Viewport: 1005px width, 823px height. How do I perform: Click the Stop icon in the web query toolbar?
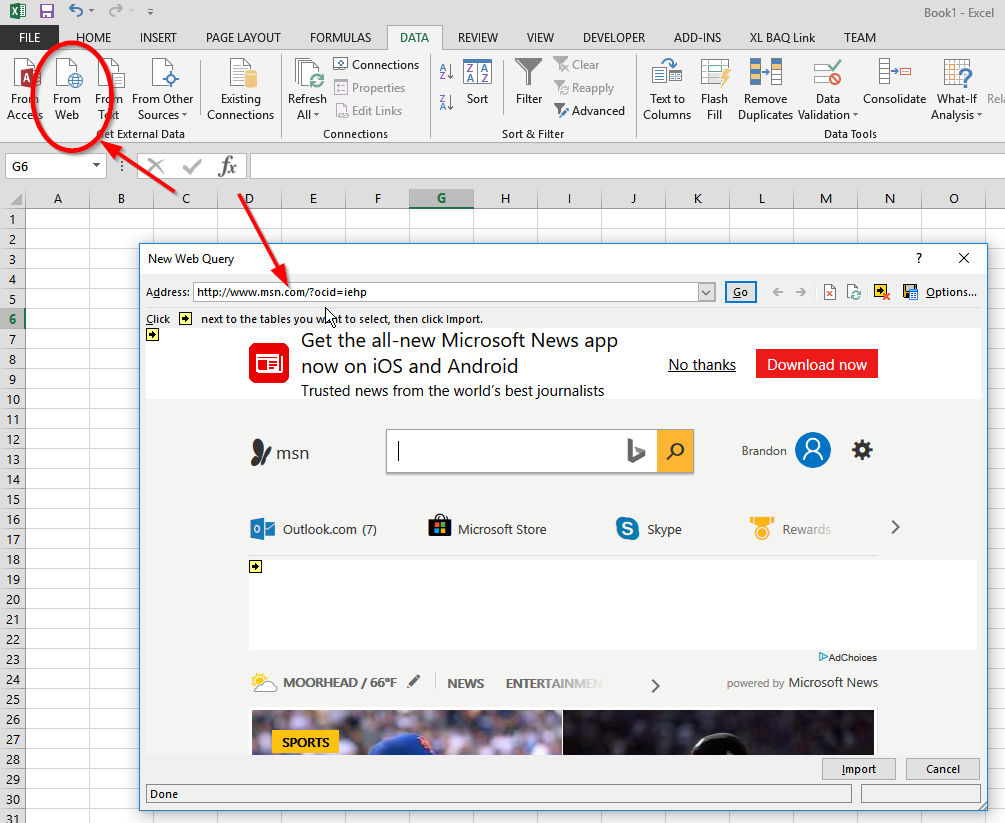point(829,292)
